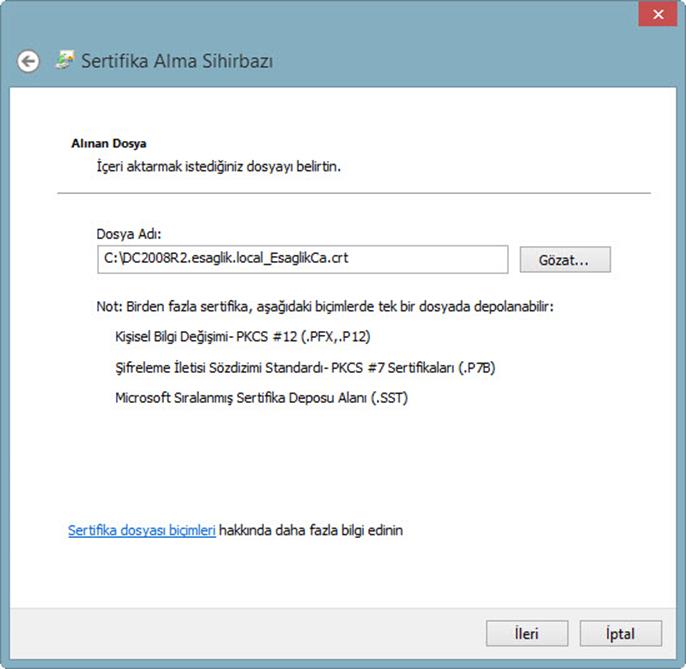Click the Microsoft Sıralanmış Sertifika Deposu line
The image size is (686, 669).
(x=262, y=398)
